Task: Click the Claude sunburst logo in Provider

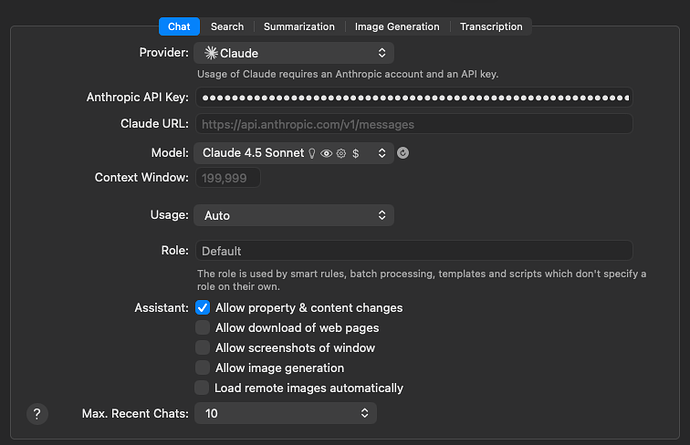Action: pos(210,53)
